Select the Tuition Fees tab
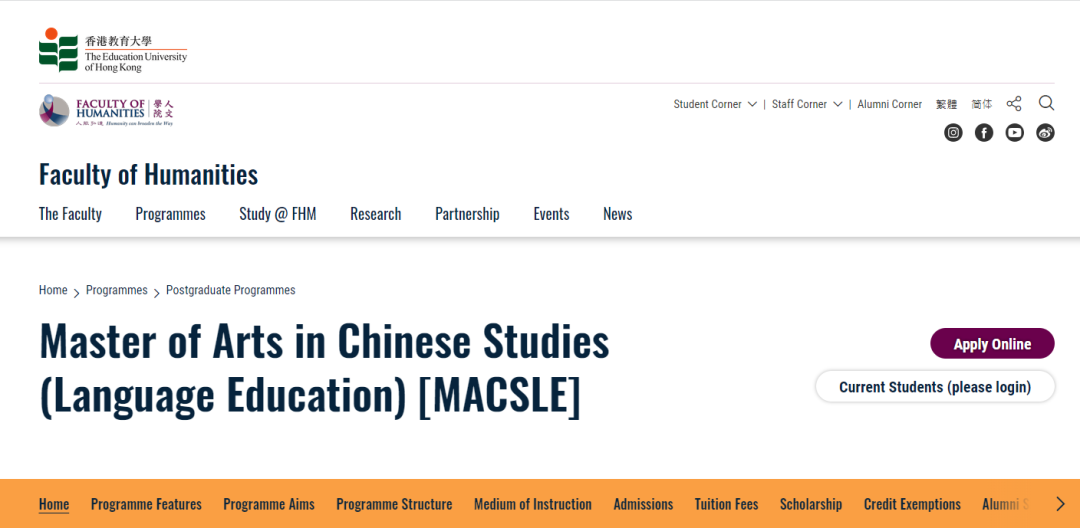The width and height of the screenshot is (1080, 528). click(x=726, y=505)
